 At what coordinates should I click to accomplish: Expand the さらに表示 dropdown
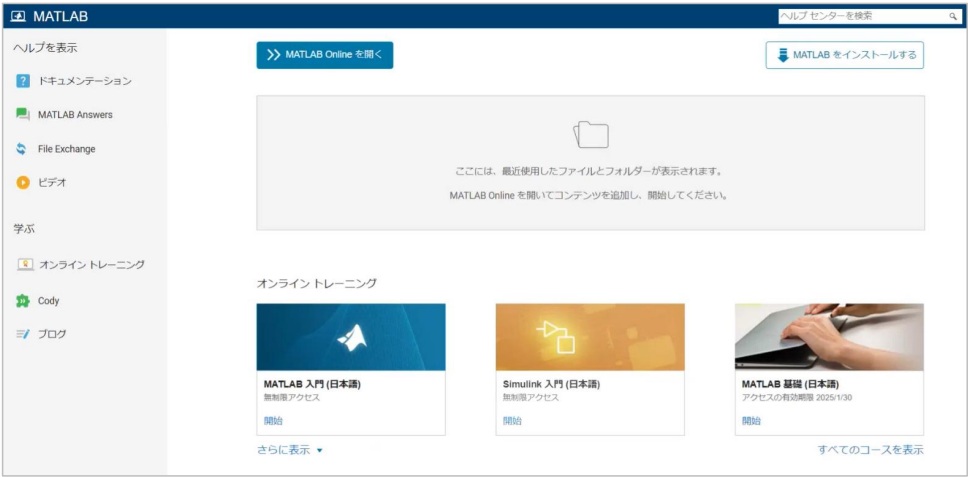click(290, 450)
